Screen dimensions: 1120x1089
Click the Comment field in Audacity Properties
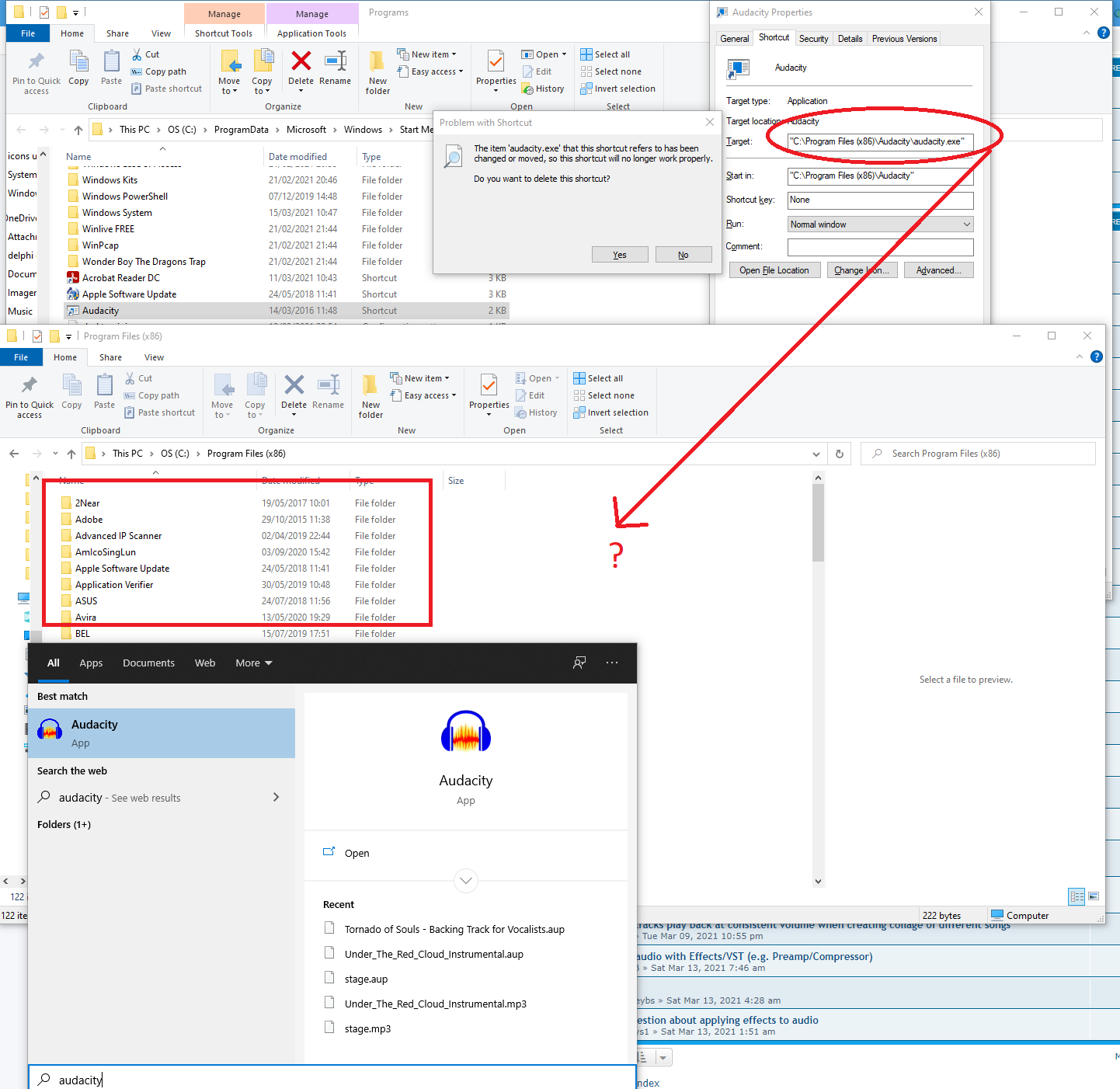pyautogui.click(x=880, y=247)
